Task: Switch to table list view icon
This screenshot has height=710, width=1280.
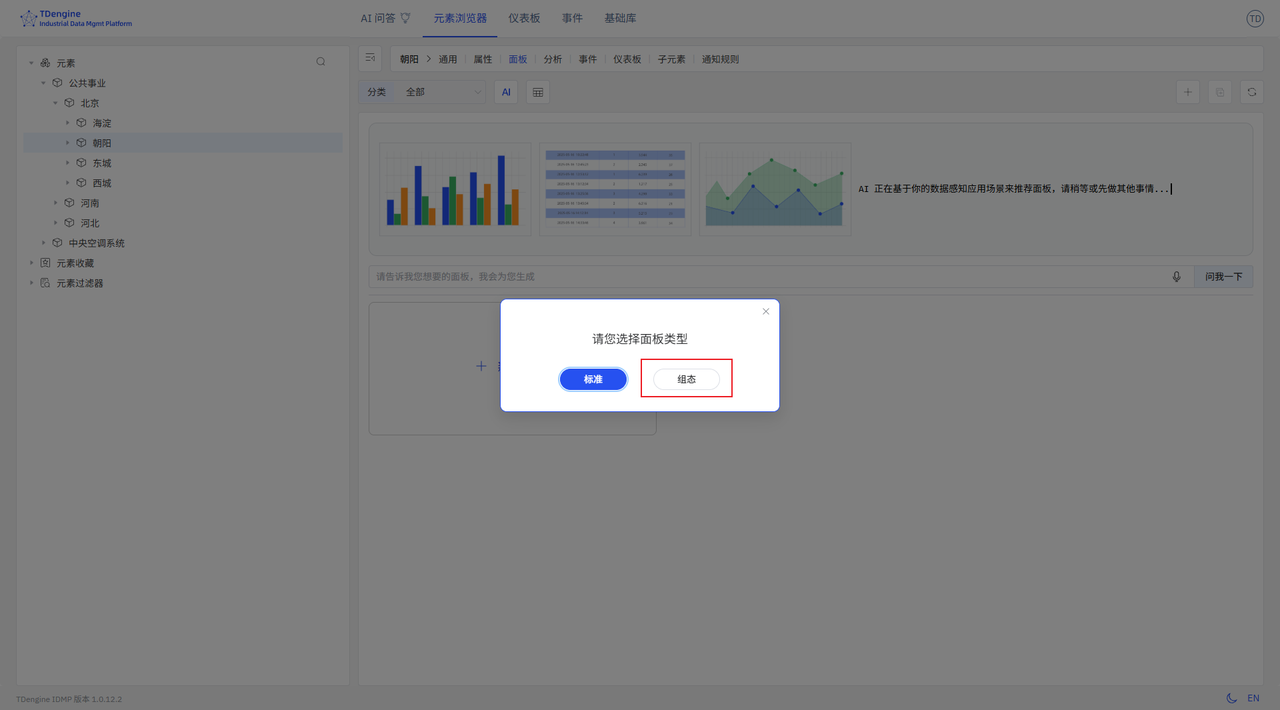Action: pyautogui.click(x=538, y=92)
